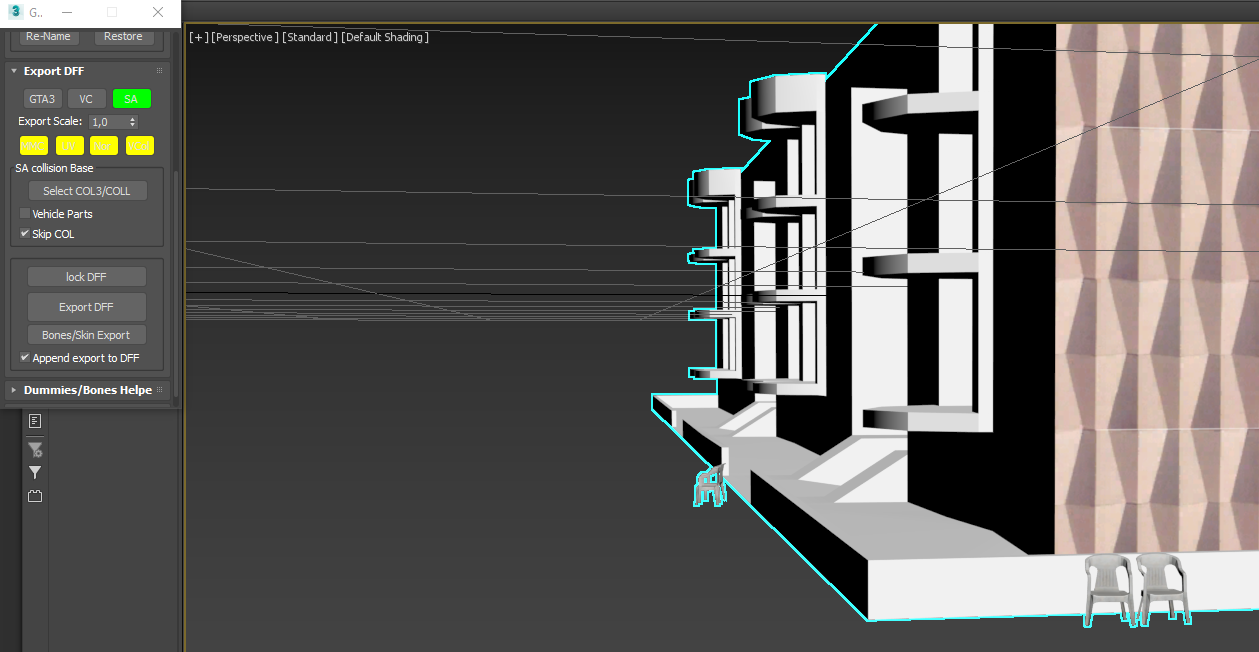
Task: Click the plain funnel filter icon
Action: tap(35, 472)
